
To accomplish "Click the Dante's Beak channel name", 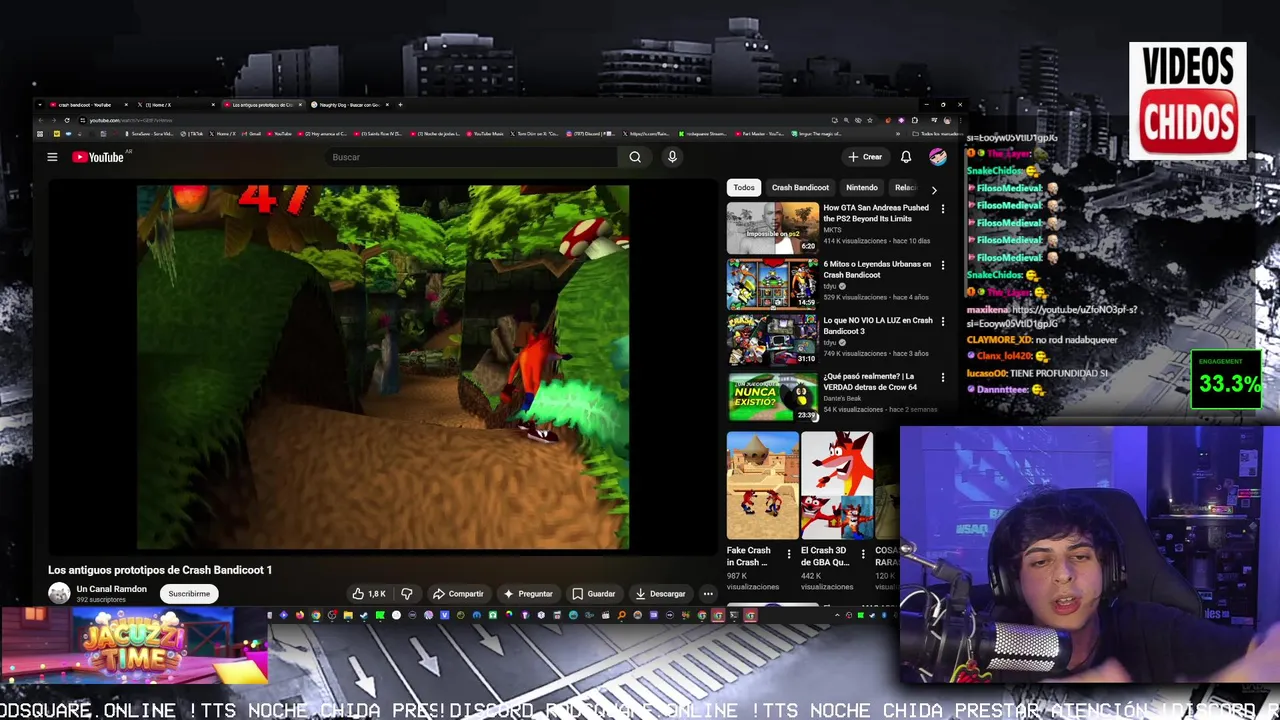I will click(842, 399).
